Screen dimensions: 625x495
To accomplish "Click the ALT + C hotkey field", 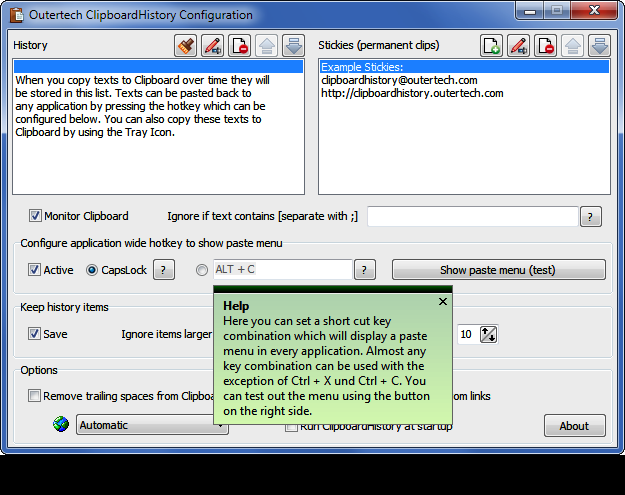I will [x=283, y=270].
